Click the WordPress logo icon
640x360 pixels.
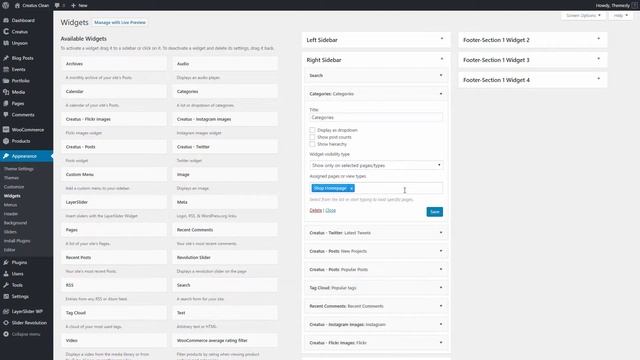tap(6, 5)
